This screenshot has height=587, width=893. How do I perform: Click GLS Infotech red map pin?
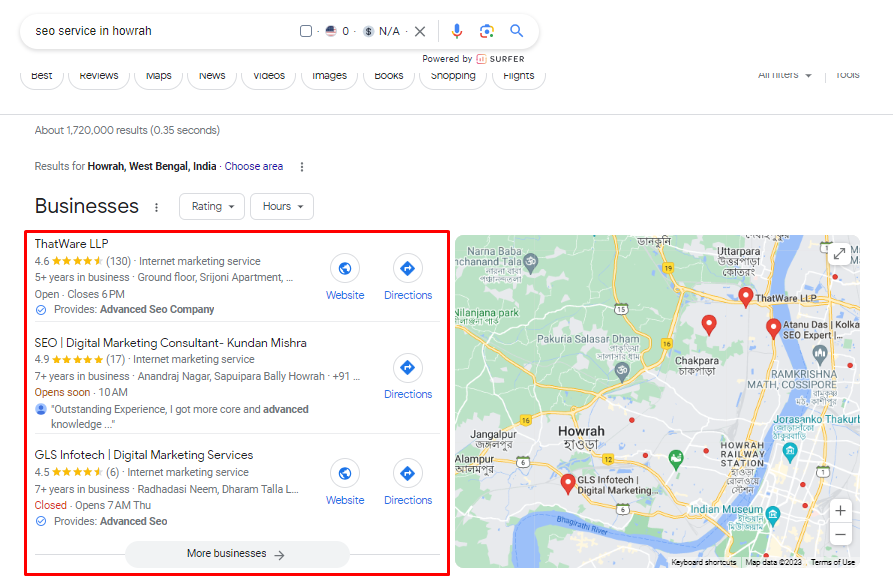(x=567, y=484)
